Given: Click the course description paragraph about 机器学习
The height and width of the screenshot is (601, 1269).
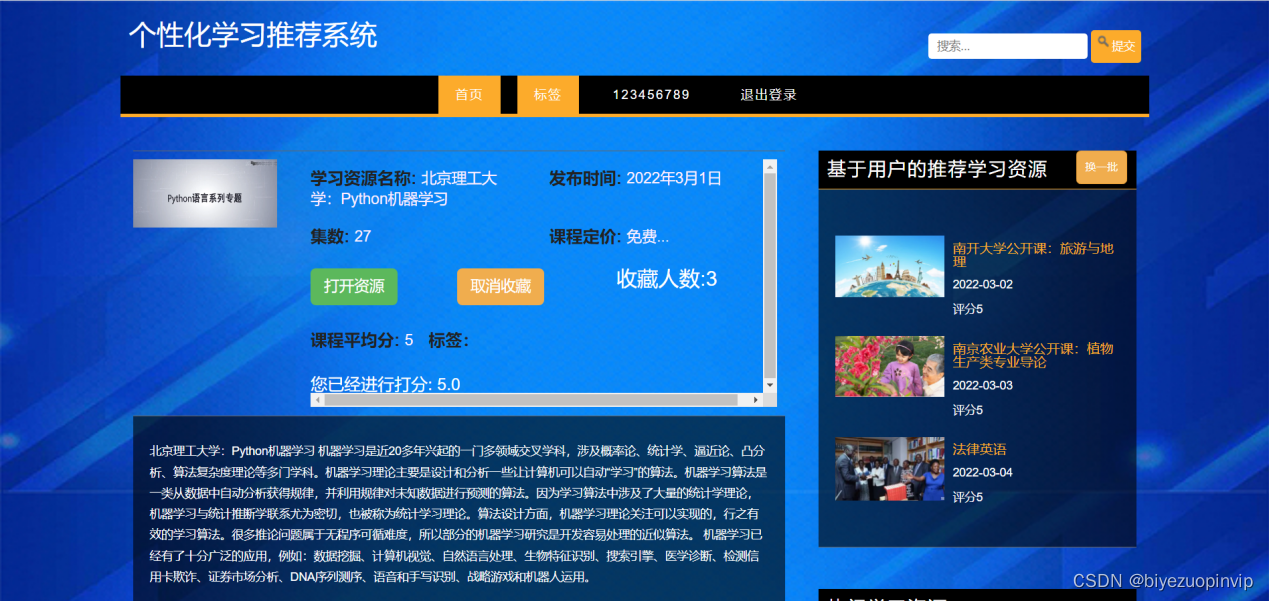Looking at the screenshot, I should [458, 514].
